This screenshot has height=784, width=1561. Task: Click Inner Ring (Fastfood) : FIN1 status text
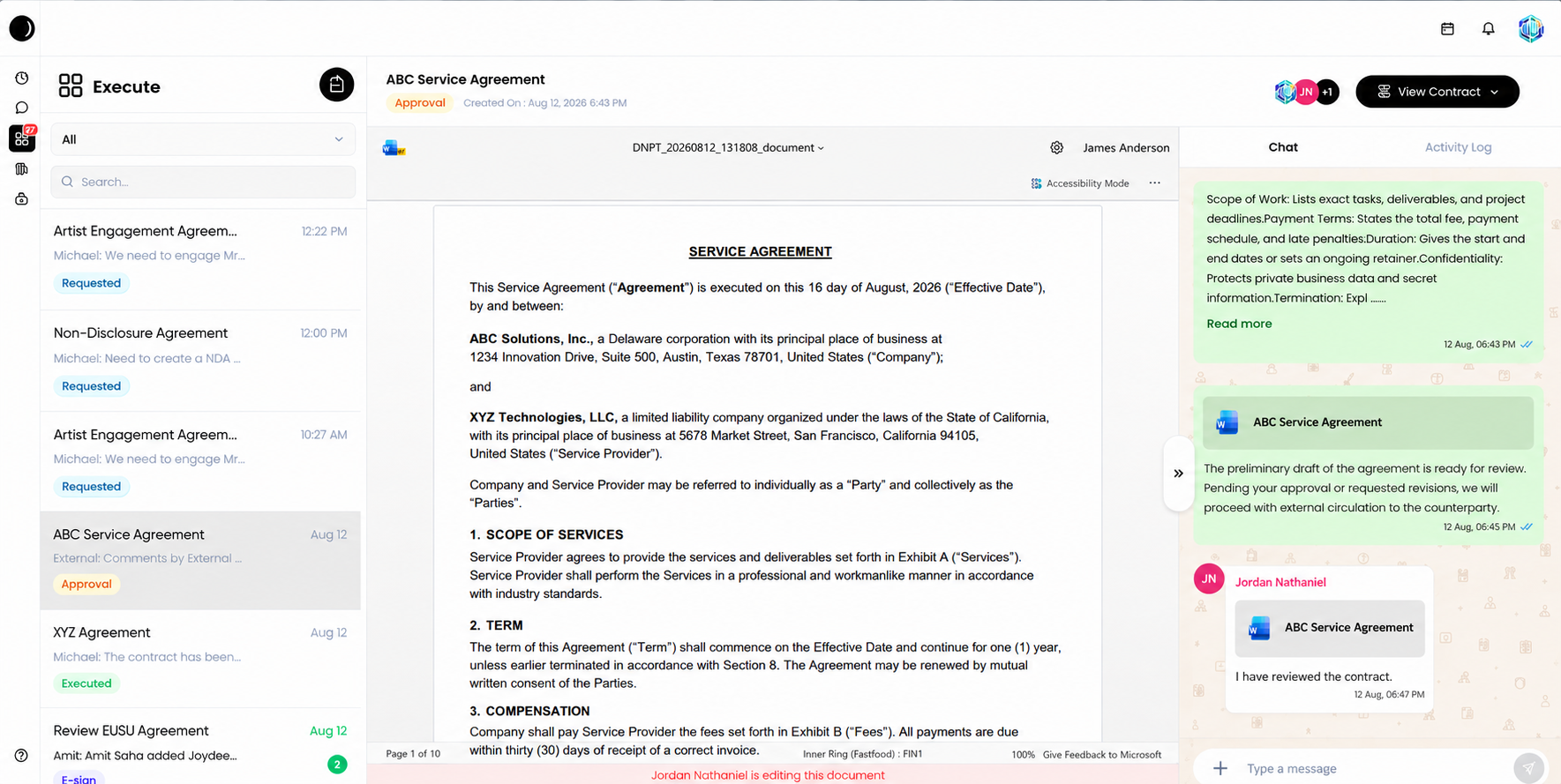pos(862,754)
